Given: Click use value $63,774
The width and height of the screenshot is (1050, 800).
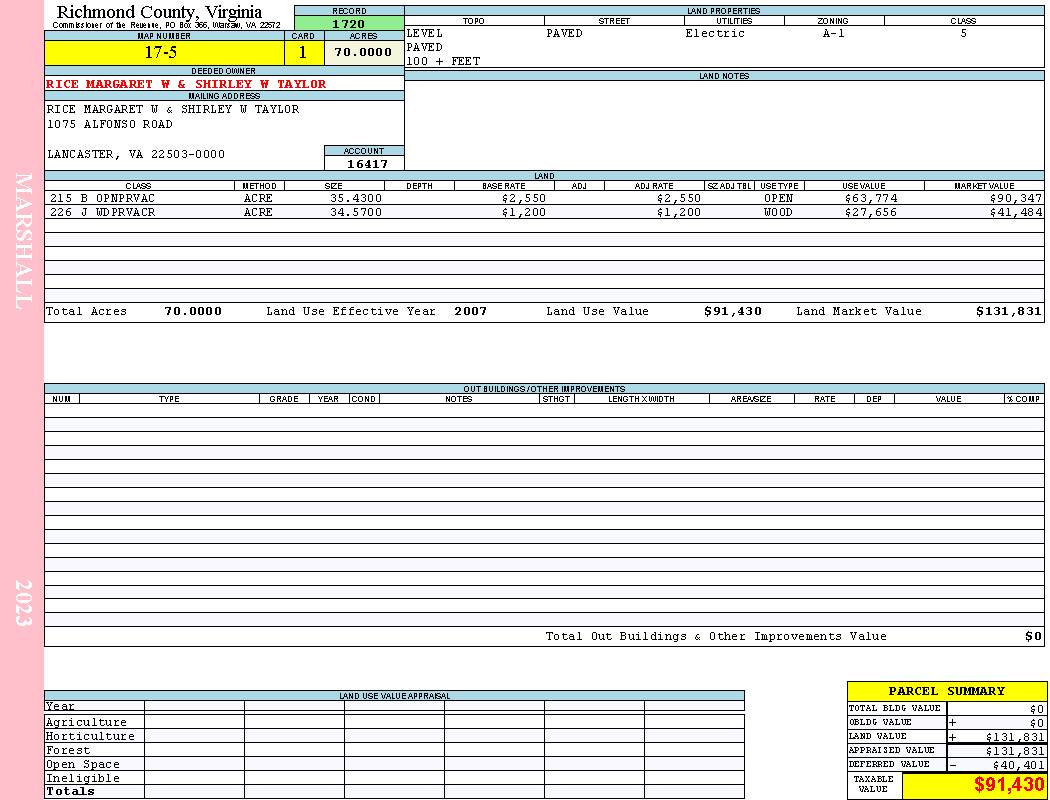Looking at the screenshot, I should coord(871,199).
